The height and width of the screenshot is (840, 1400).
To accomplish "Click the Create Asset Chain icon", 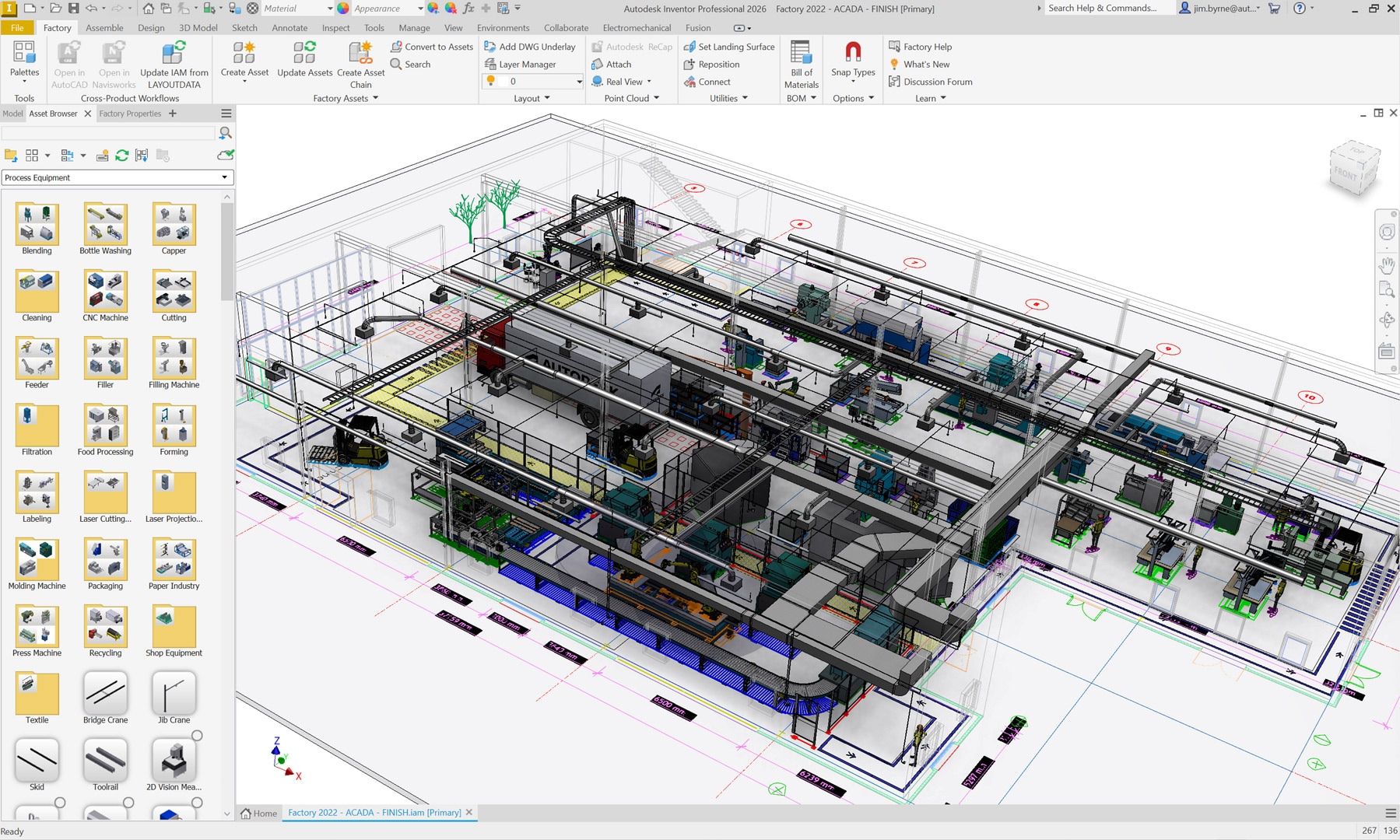I will (360, 53).
